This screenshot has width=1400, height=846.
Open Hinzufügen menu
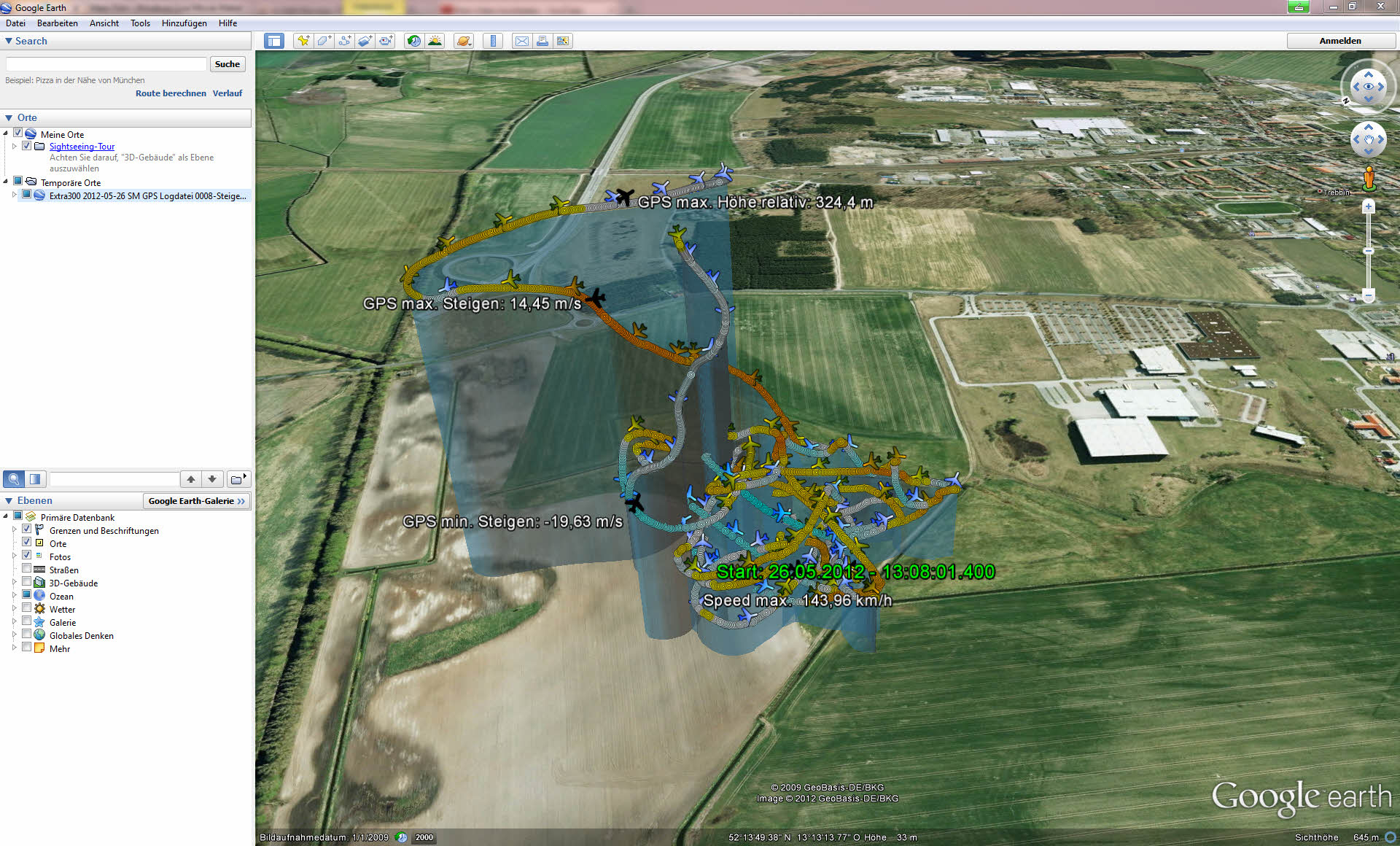[184, 23]
